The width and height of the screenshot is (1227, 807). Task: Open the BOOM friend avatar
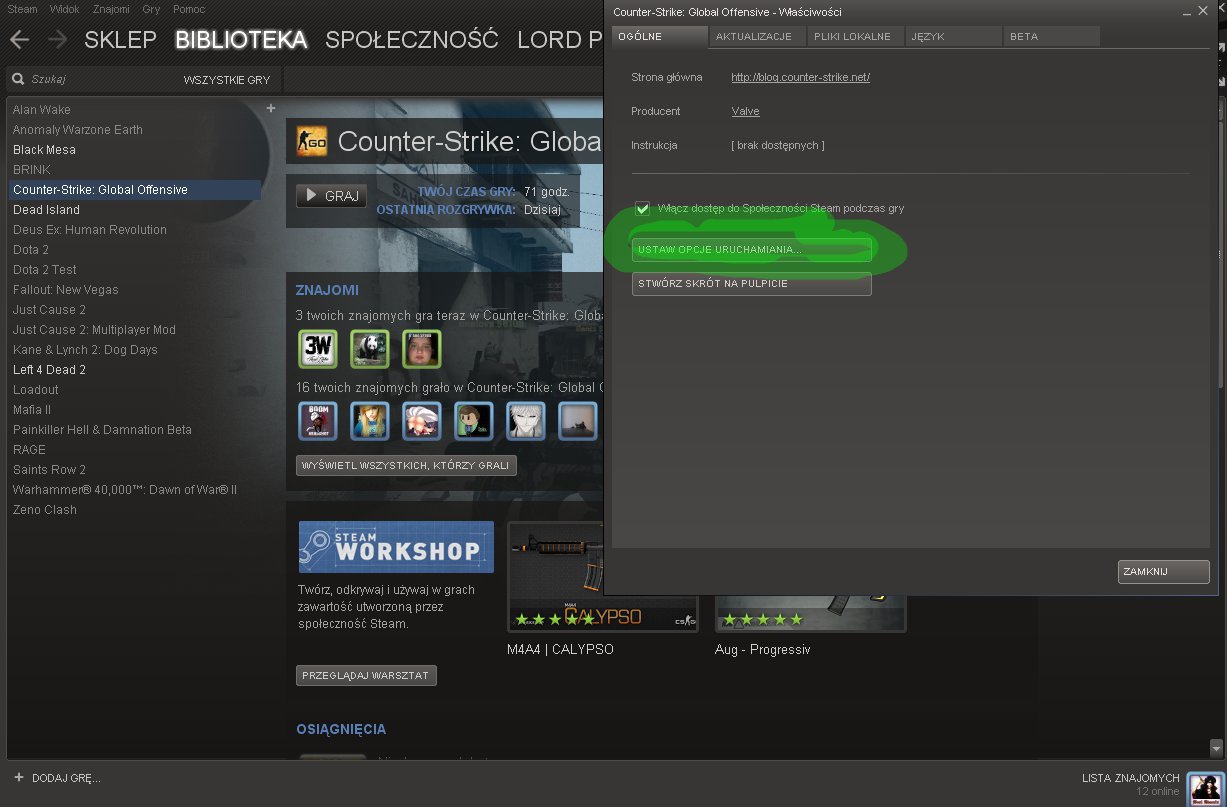[x=317, y=421]
